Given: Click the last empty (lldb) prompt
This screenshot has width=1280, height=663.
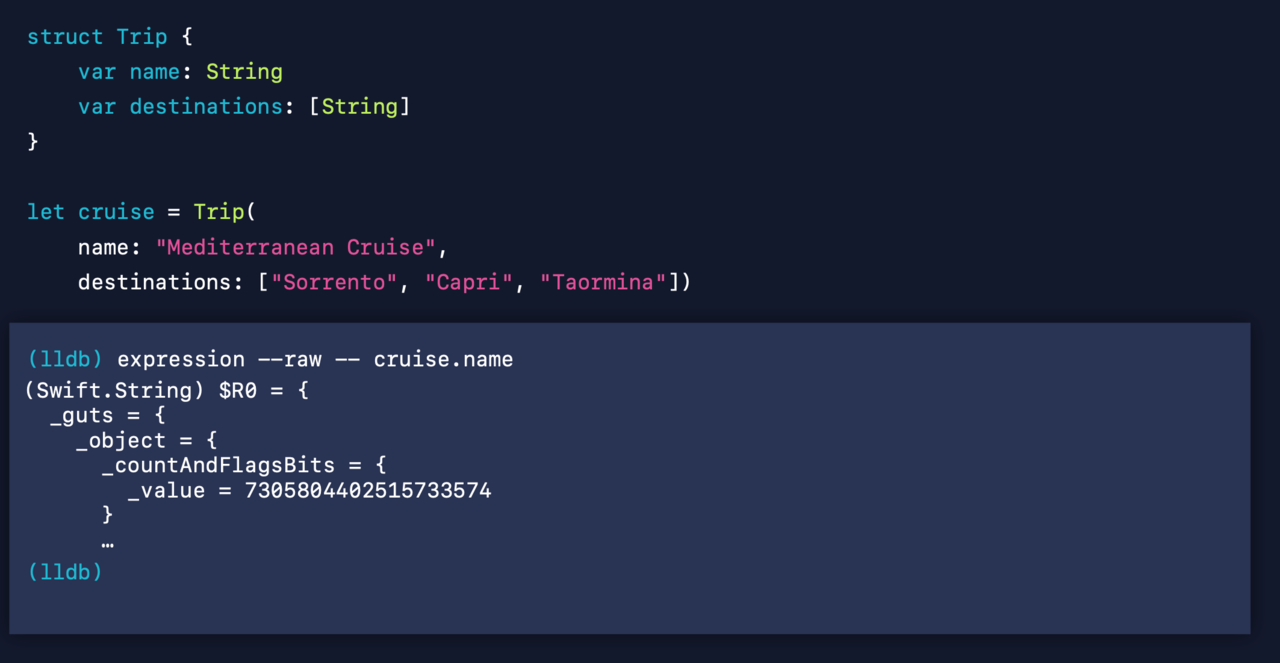Looking at the screenshot, I should pos(65,572).
